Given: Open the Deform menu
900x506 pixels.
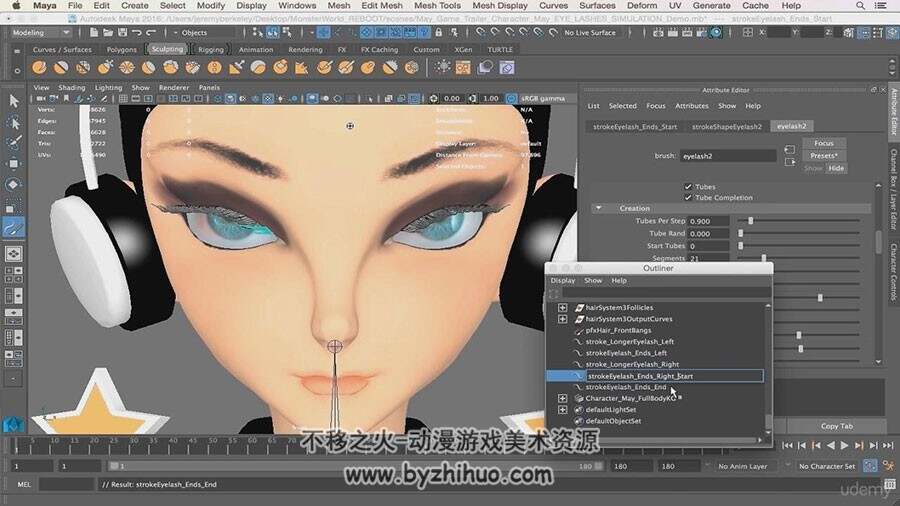Looking at the screenshot, I should click(642, 5).
